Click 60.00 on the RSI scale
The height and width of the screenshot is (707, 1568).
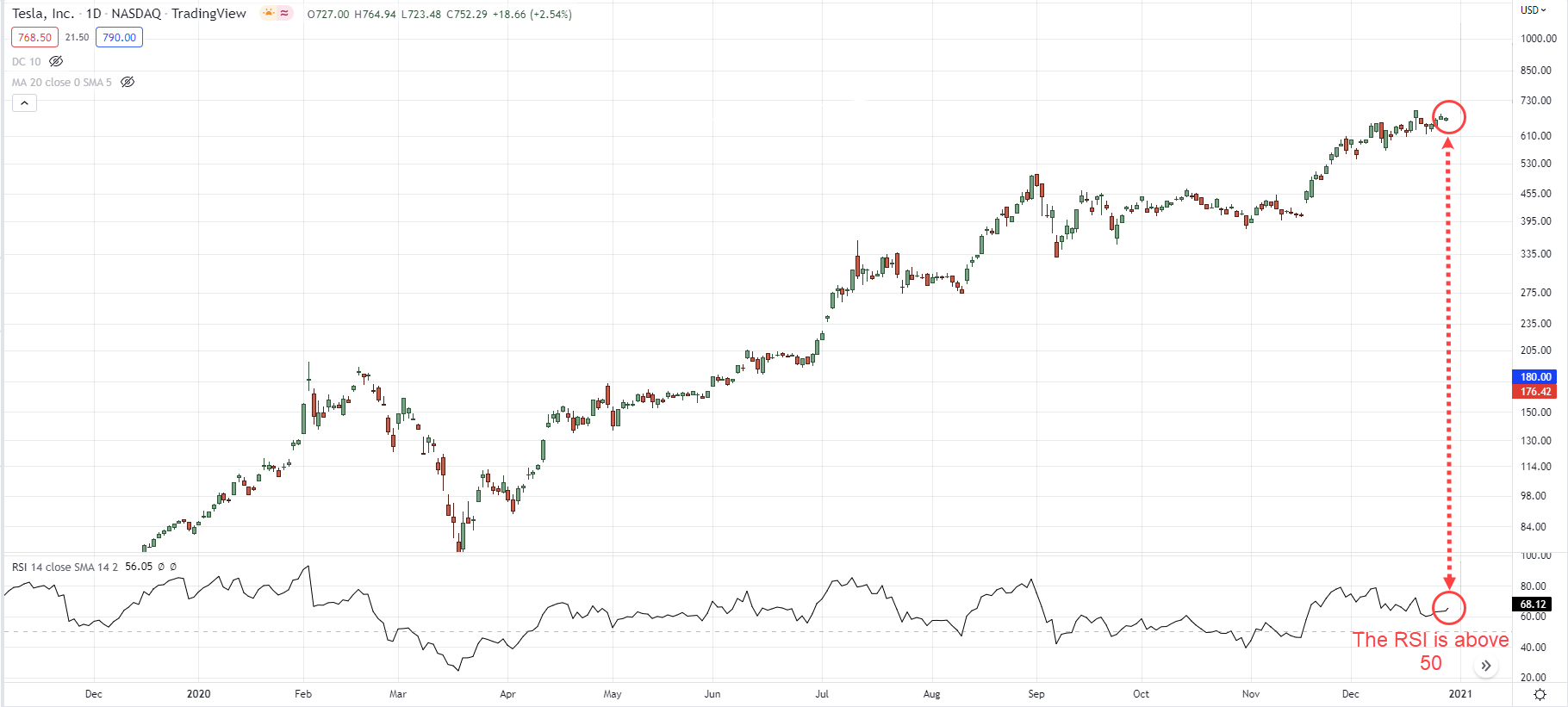(1534, 617)
